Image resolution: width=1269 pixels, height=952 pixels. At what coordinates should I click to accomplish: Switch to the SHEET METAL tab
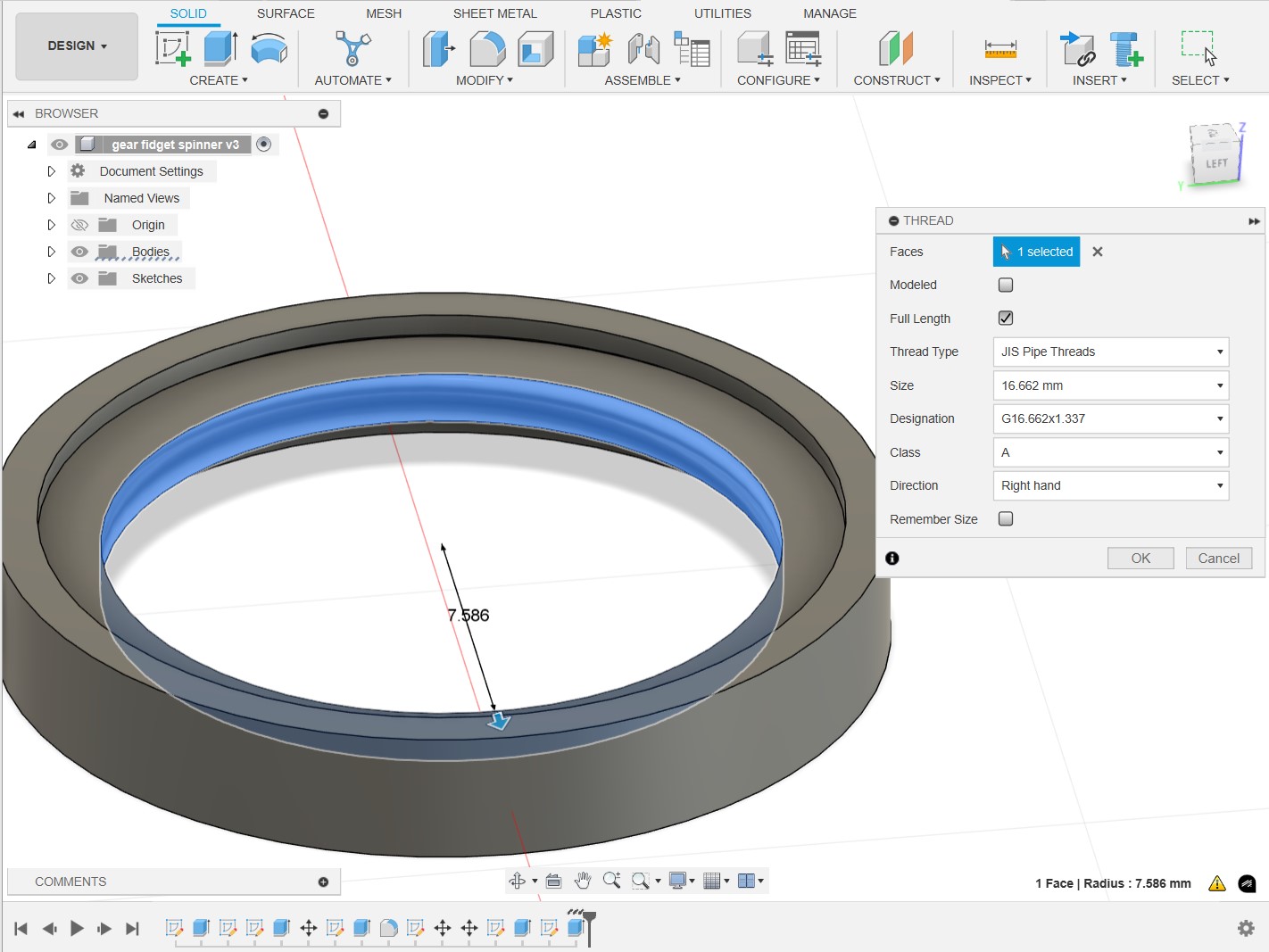(x=495, y=13)
